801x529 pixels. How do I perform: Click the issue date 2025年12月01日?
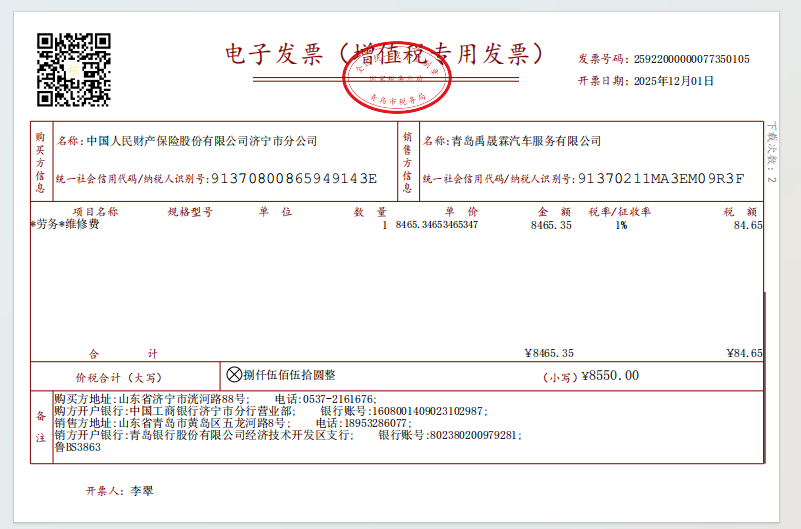[674, 81]
